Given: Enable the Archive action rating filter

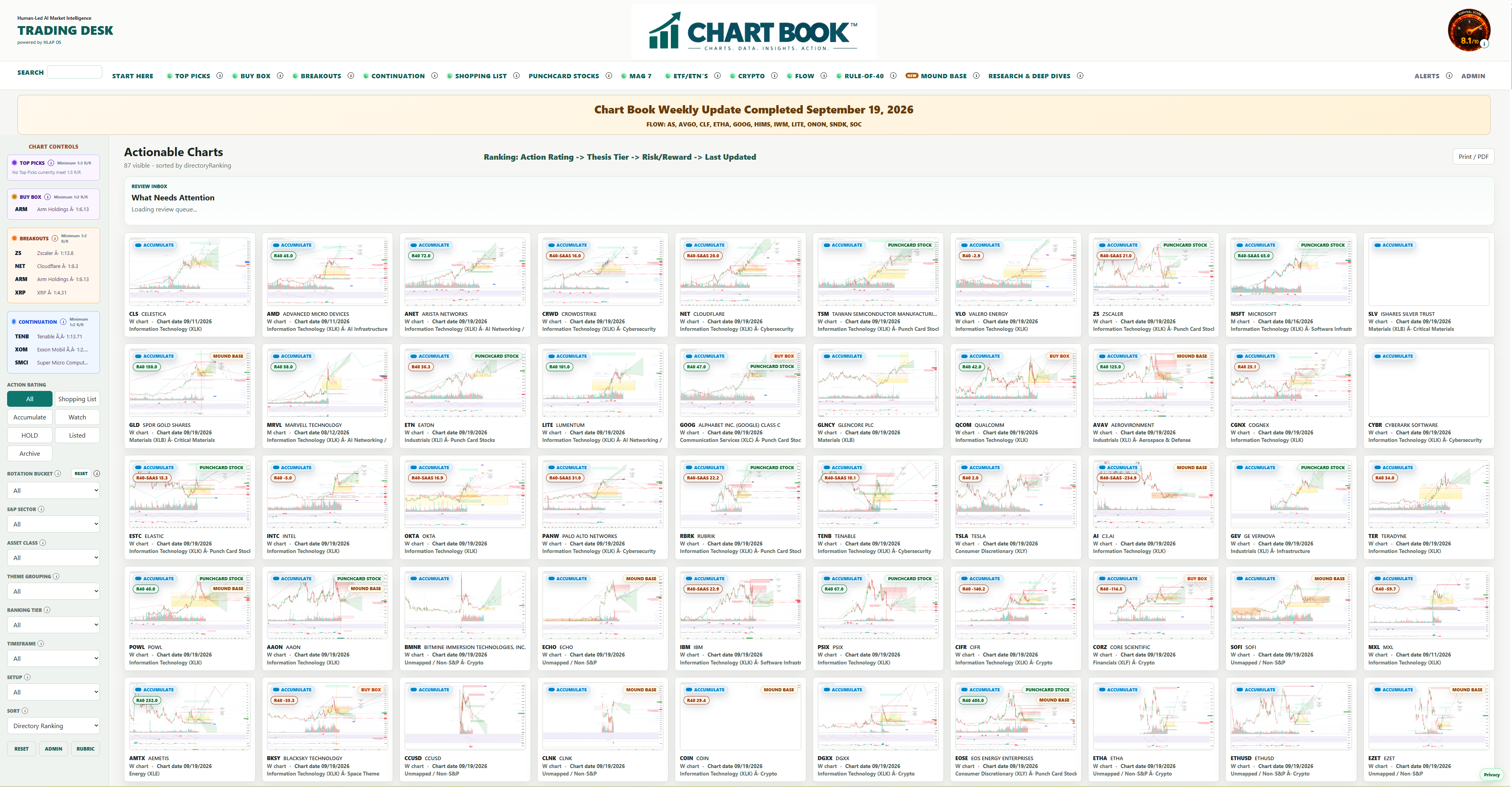Looking at the screenshot, I should [30, 454].
